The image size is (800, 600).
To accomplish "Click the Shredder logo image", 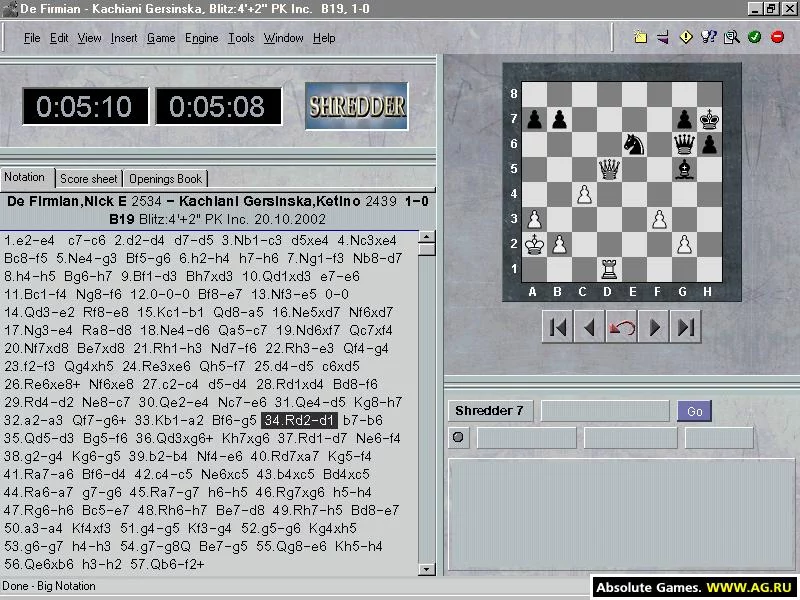I will point(357,106).
